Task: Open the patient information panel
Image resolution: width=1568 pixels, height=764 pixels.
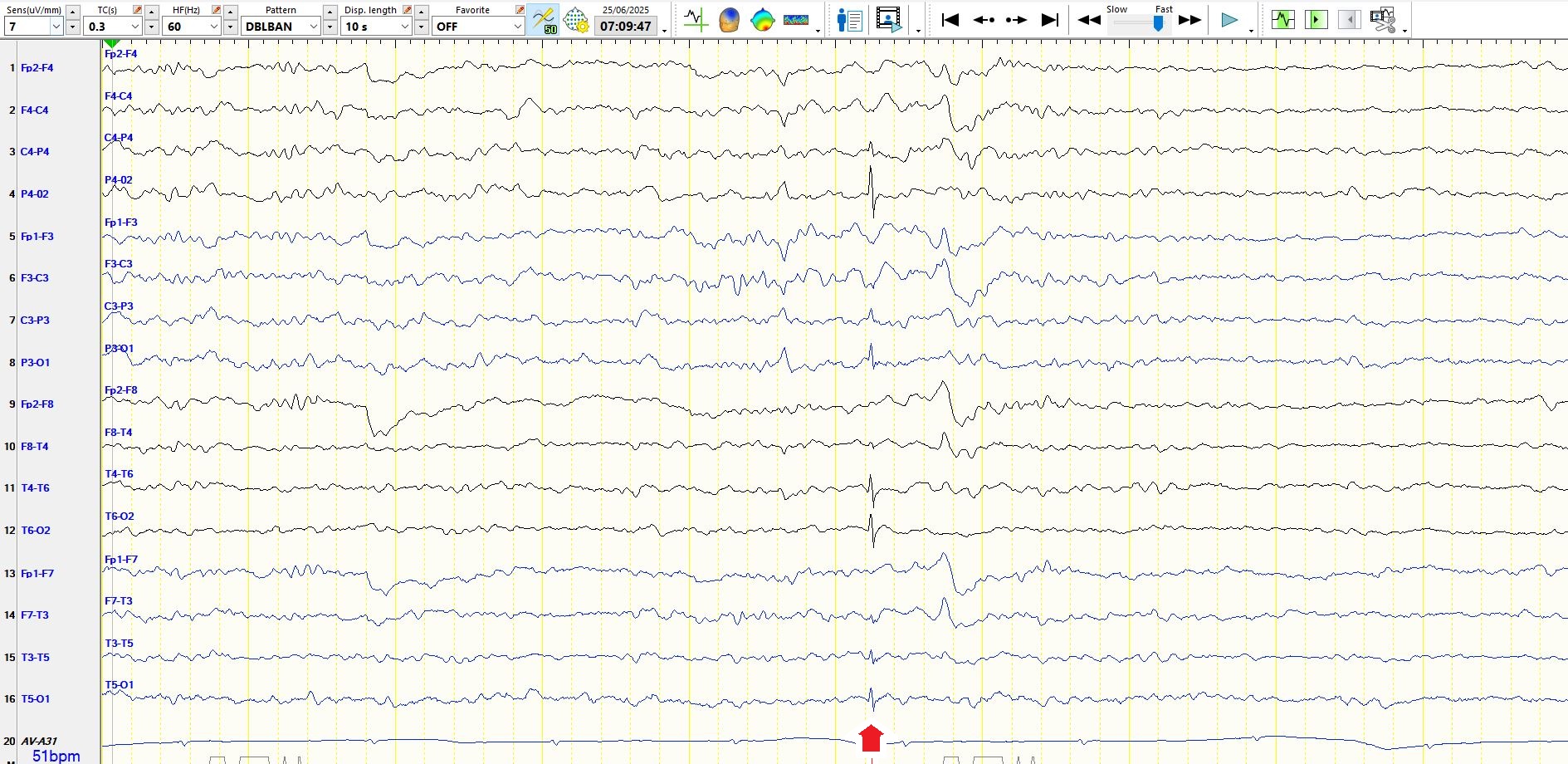Action: [850, 19]
